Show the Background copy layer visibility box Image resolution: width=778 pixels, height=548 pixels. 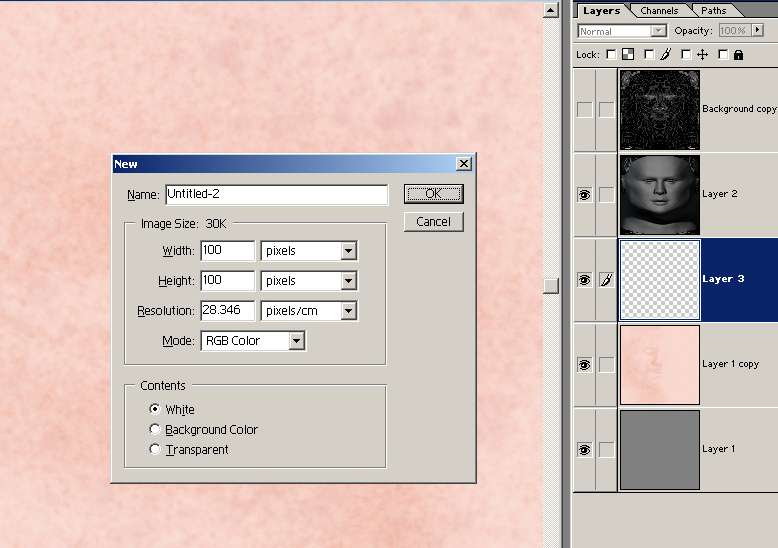point(585,110)
